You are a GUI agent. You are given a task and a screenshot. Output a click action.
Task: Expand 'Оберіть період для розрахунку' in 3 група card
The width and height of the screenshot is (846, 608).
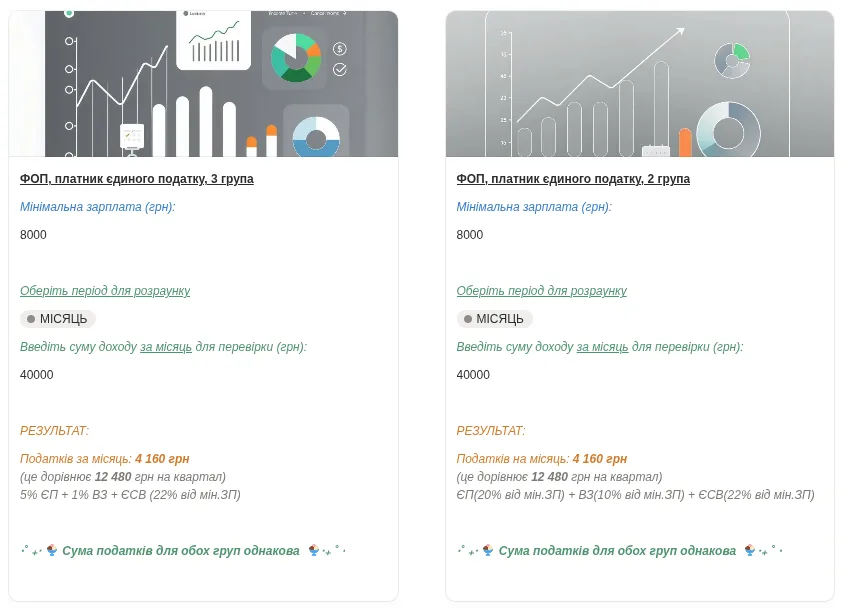pyautogui.click(x=105, y=291)
